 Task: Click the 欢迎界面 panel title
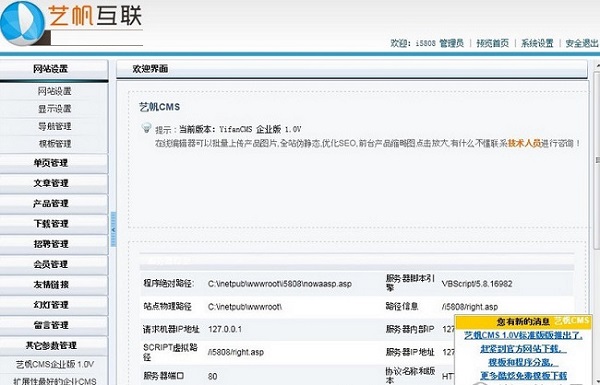[150, 69]
